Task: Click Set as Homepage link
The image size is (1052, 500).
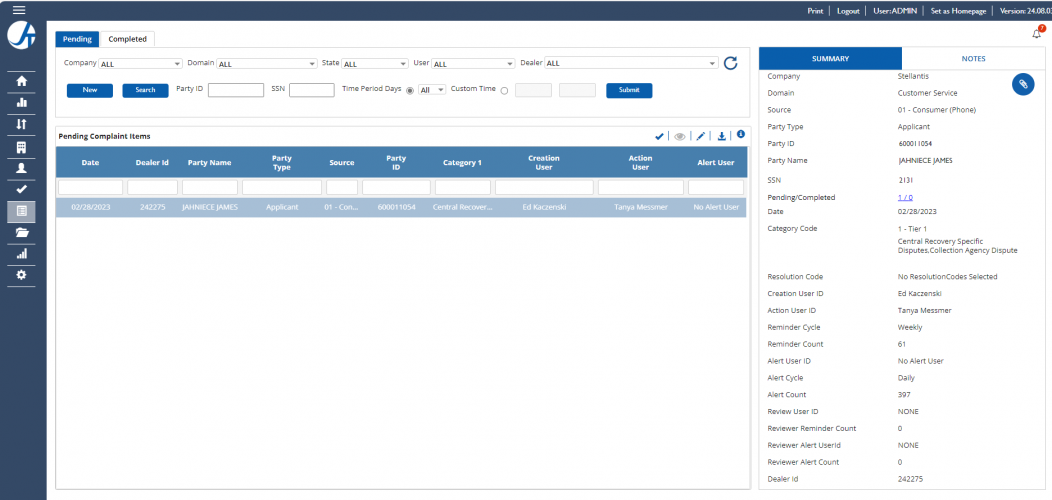Action: tap(957, 11)
